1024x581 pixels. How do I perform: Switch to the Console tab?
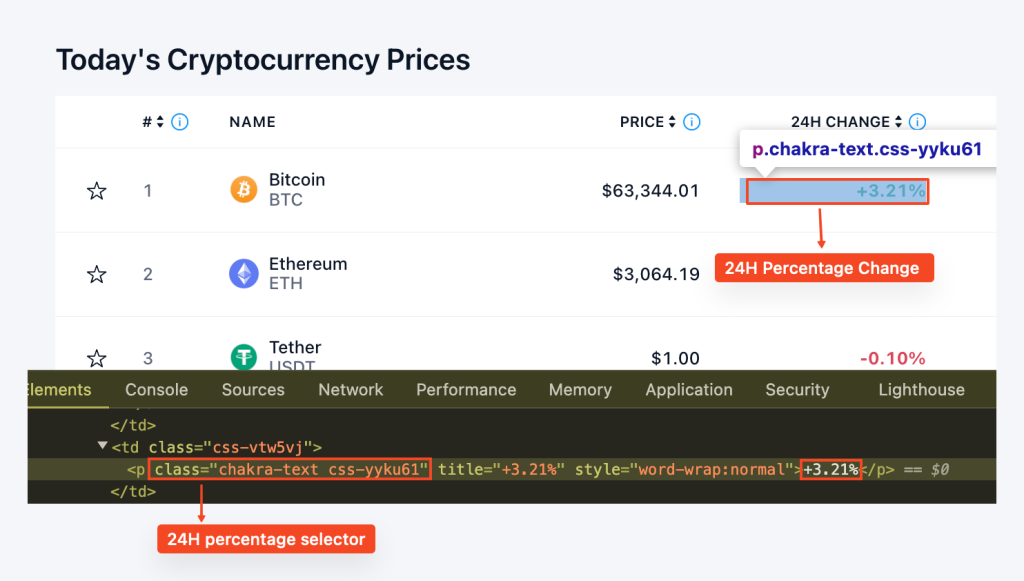pyautogui.click(x=157, y=390)
